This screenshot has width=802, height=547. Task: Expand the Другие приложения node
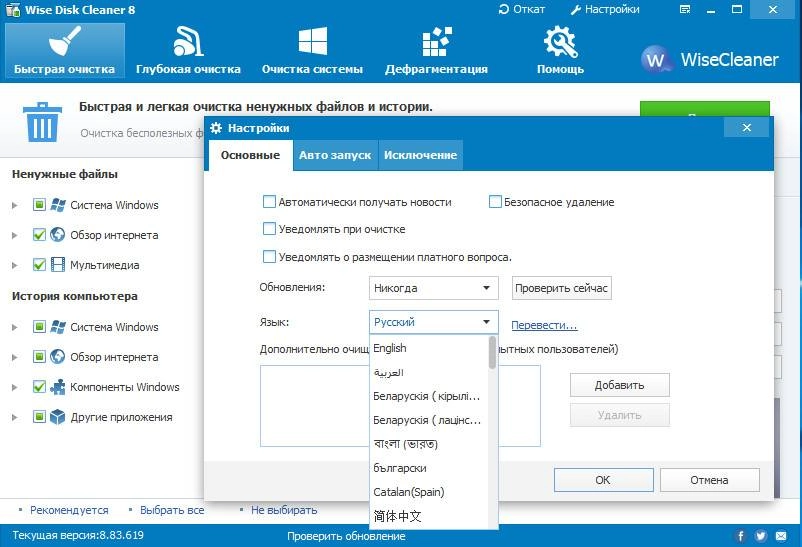(15, 418)
